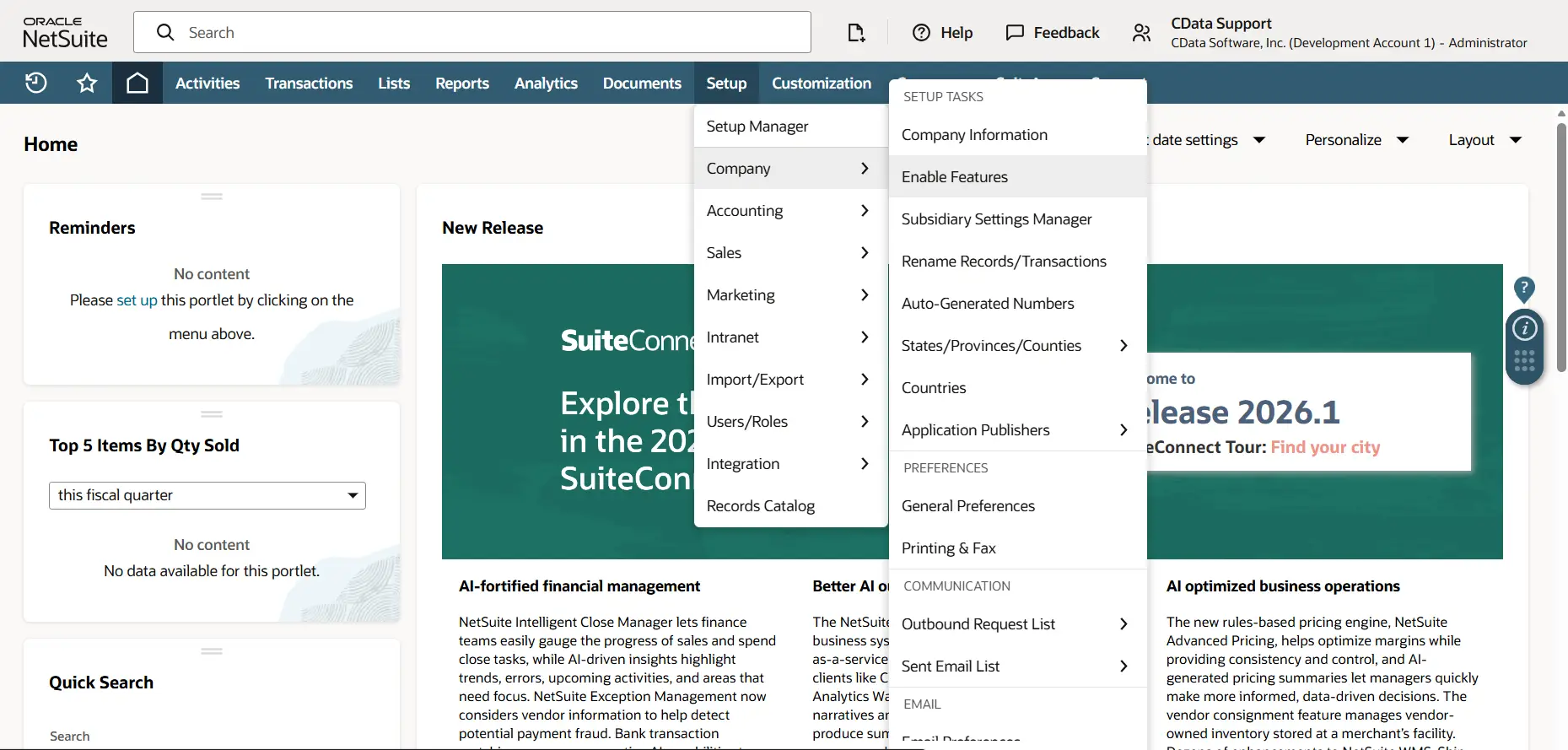
Task: Select Enable Features menu item
Action: point(954,177)
